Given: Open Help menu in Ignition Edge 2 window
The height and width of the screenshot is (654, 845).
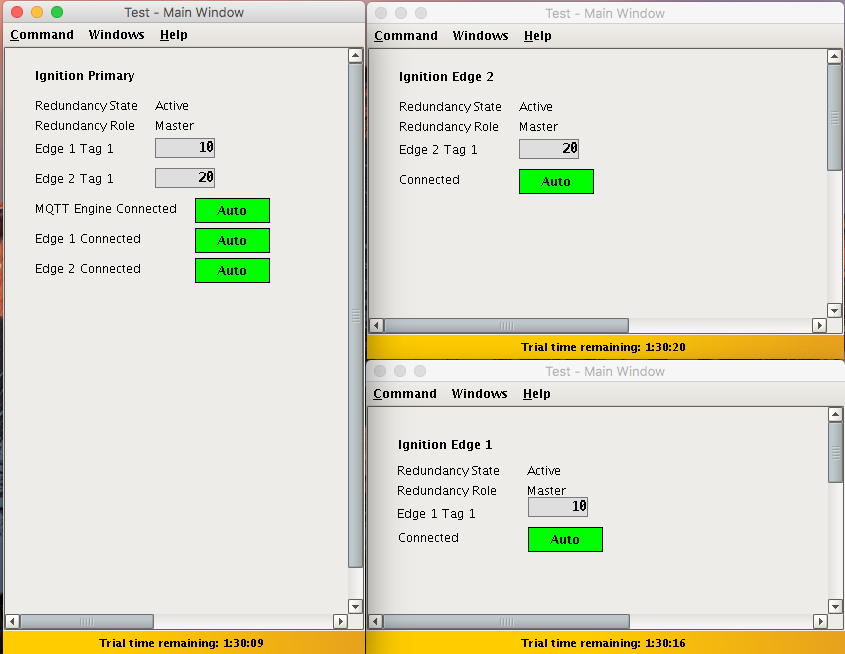Looking at the screenshot, I should (x=537, y=36).
